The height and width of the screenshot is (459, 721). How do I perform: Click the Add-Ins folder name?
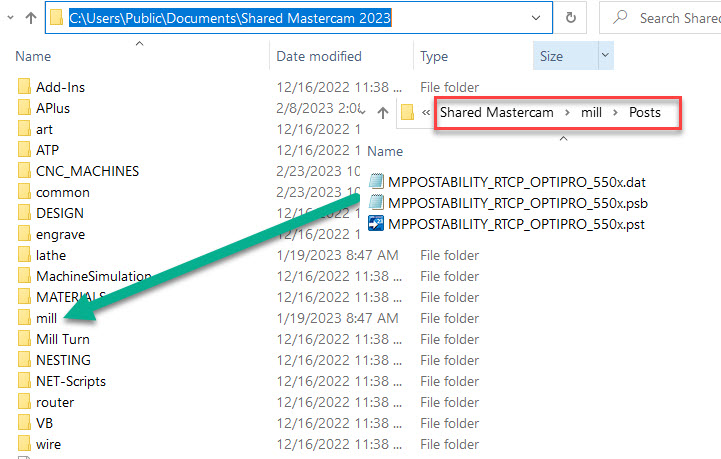point(60,87)
